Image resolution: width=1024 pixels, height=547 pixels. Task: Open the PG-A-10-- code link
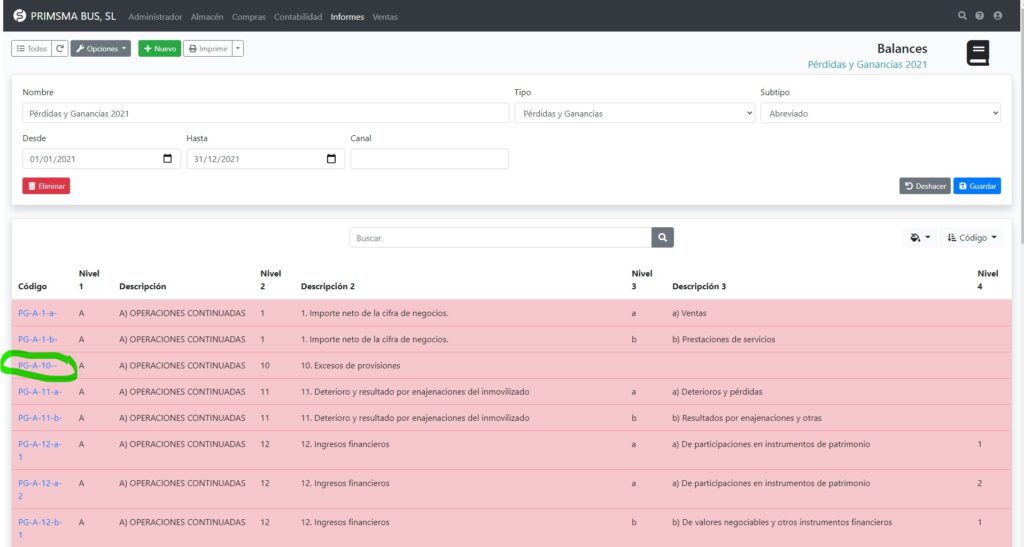[38, 366]
